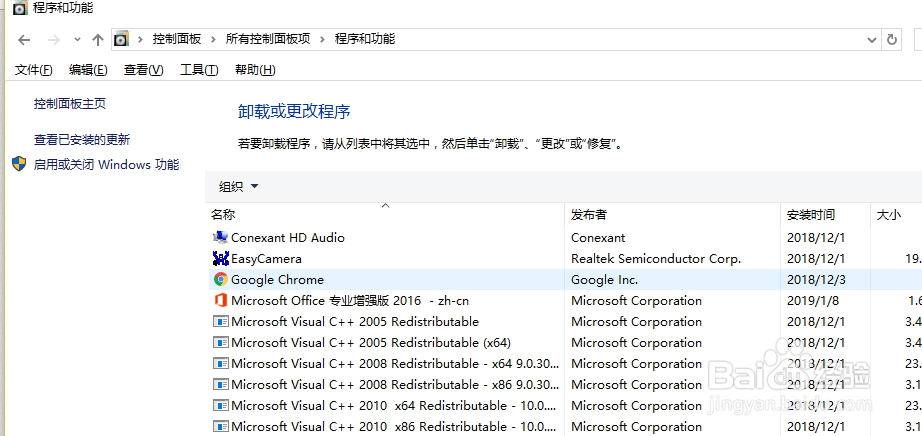The height and width of the screenshot is (436, 922).
Task: Open the 工具(T) menu
Action: [x=199, y=70]
